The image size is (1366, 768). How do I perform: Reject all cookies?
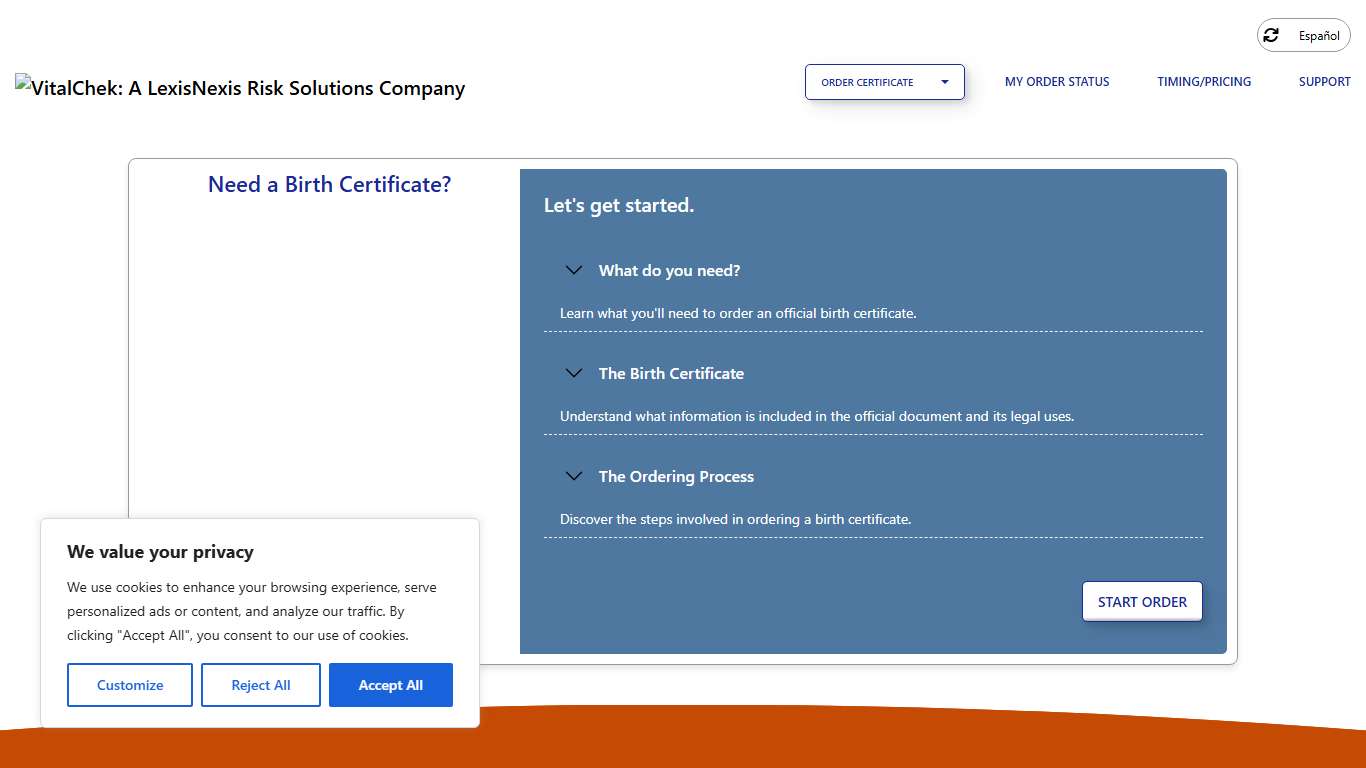(261, 685)
